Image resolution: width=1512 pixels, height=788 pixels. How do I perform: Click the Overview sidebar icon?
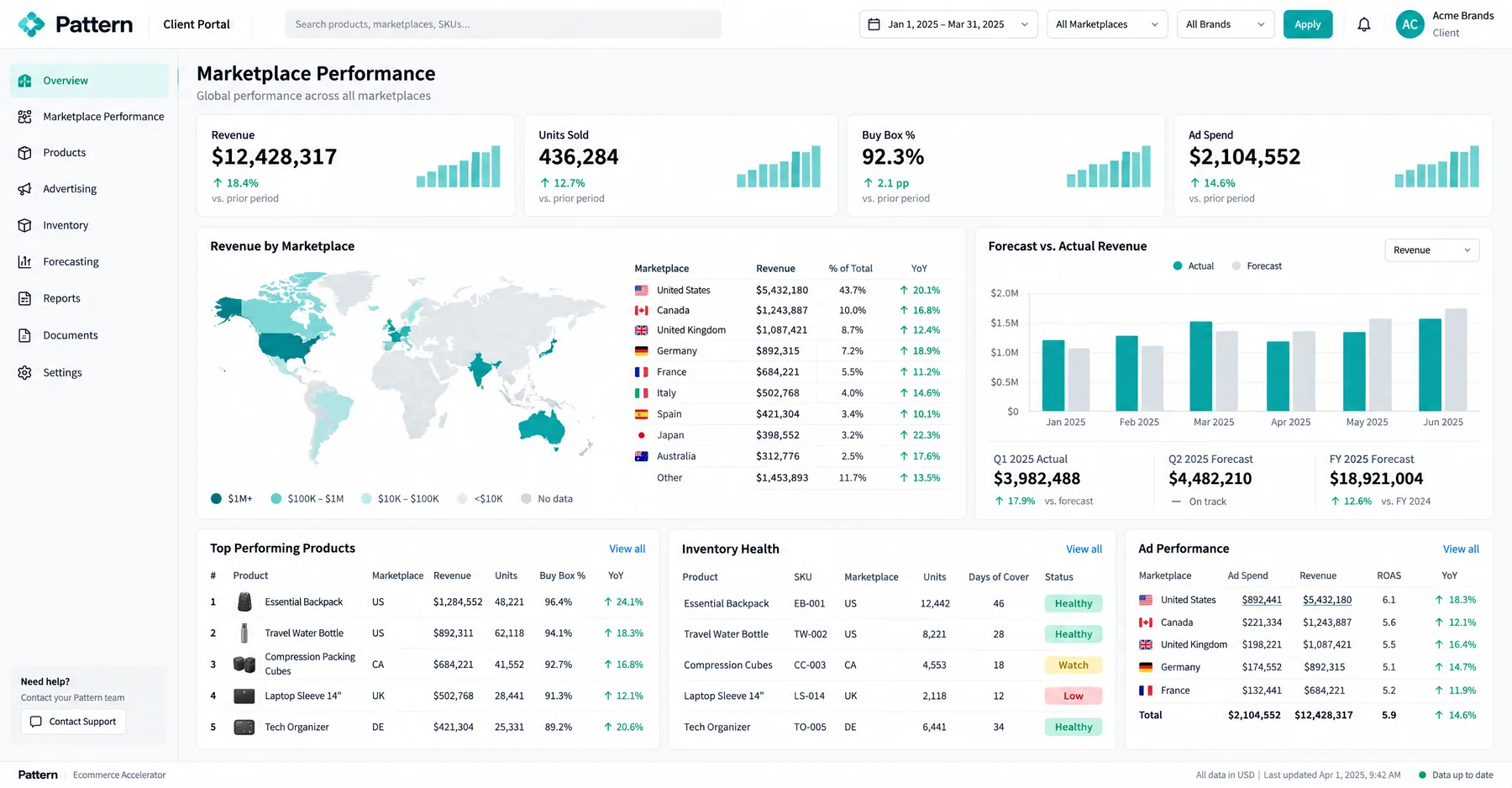click(25, 81)
